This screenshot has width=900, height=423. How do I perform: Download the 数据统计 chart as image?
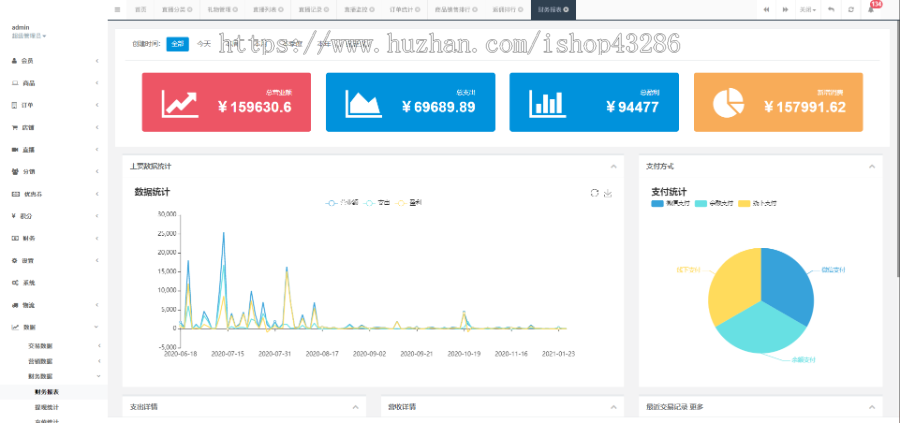coord(608,193)
